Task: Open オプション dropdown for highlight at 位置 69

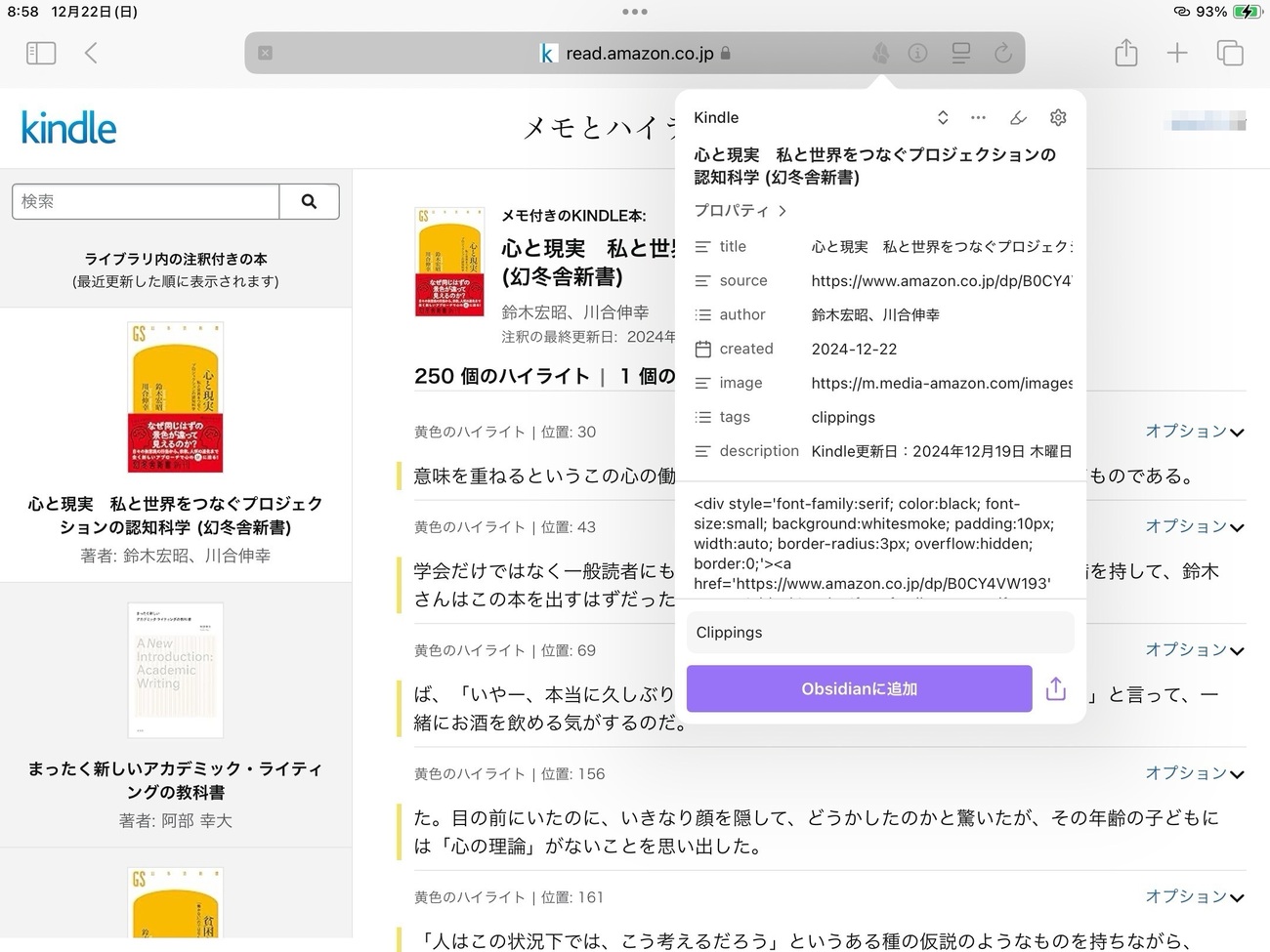Action: pyautogui.click(x=1195, y=649)
